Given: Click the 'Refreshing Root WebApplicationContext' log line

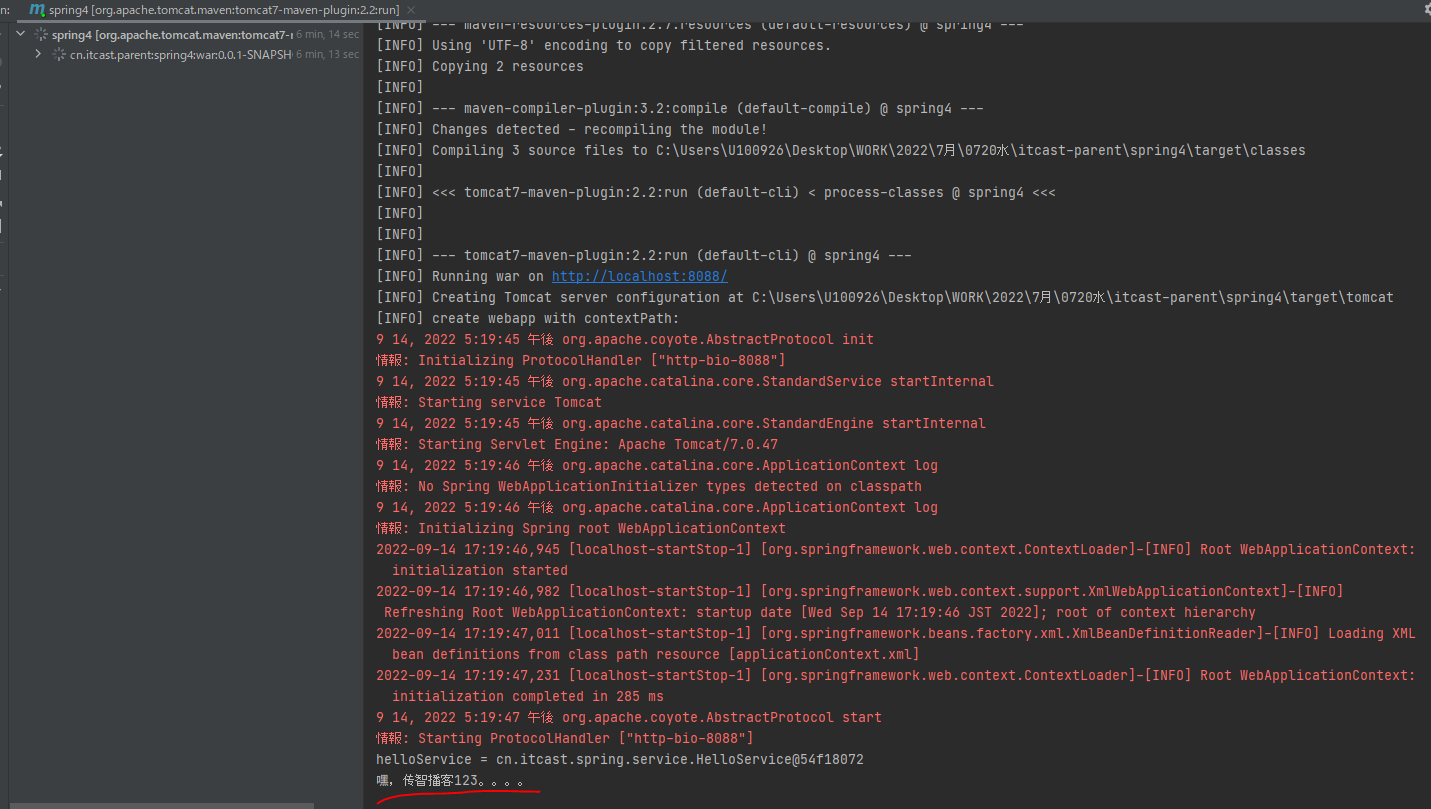Looking at the screenshot, I should [x=819, y=612].
